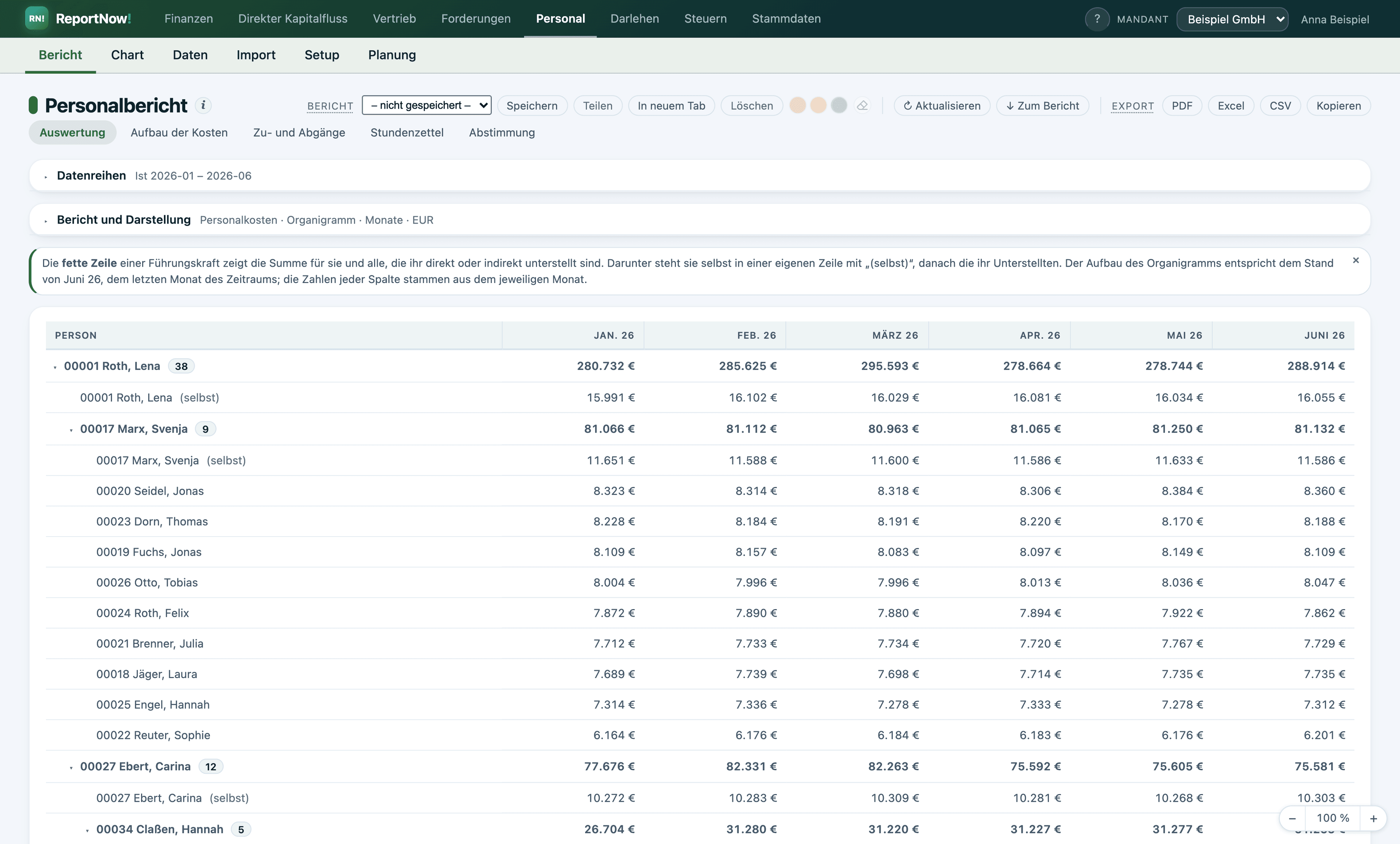Export the report as PDF
The width and height of the screenshot is (1400, 844).
(1182, 106)
